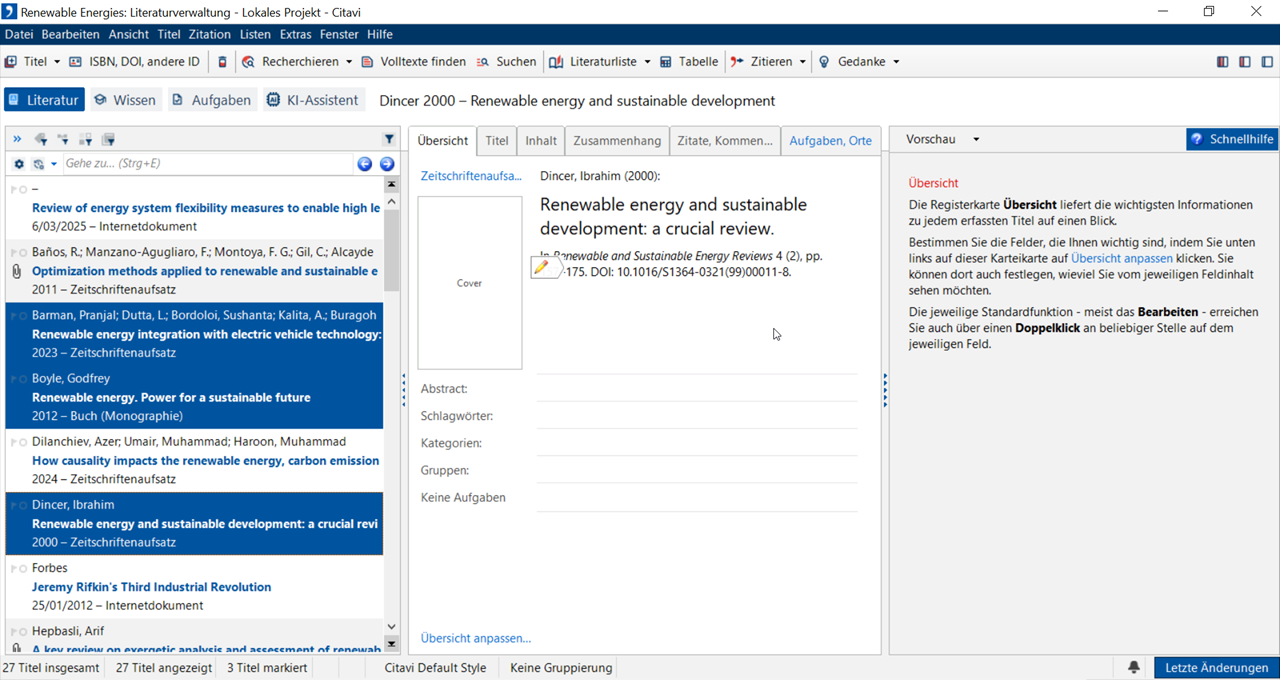Click the blue back navigation arrow
The width and height of the screenshot is (1280, 680).
click(364, 164)
